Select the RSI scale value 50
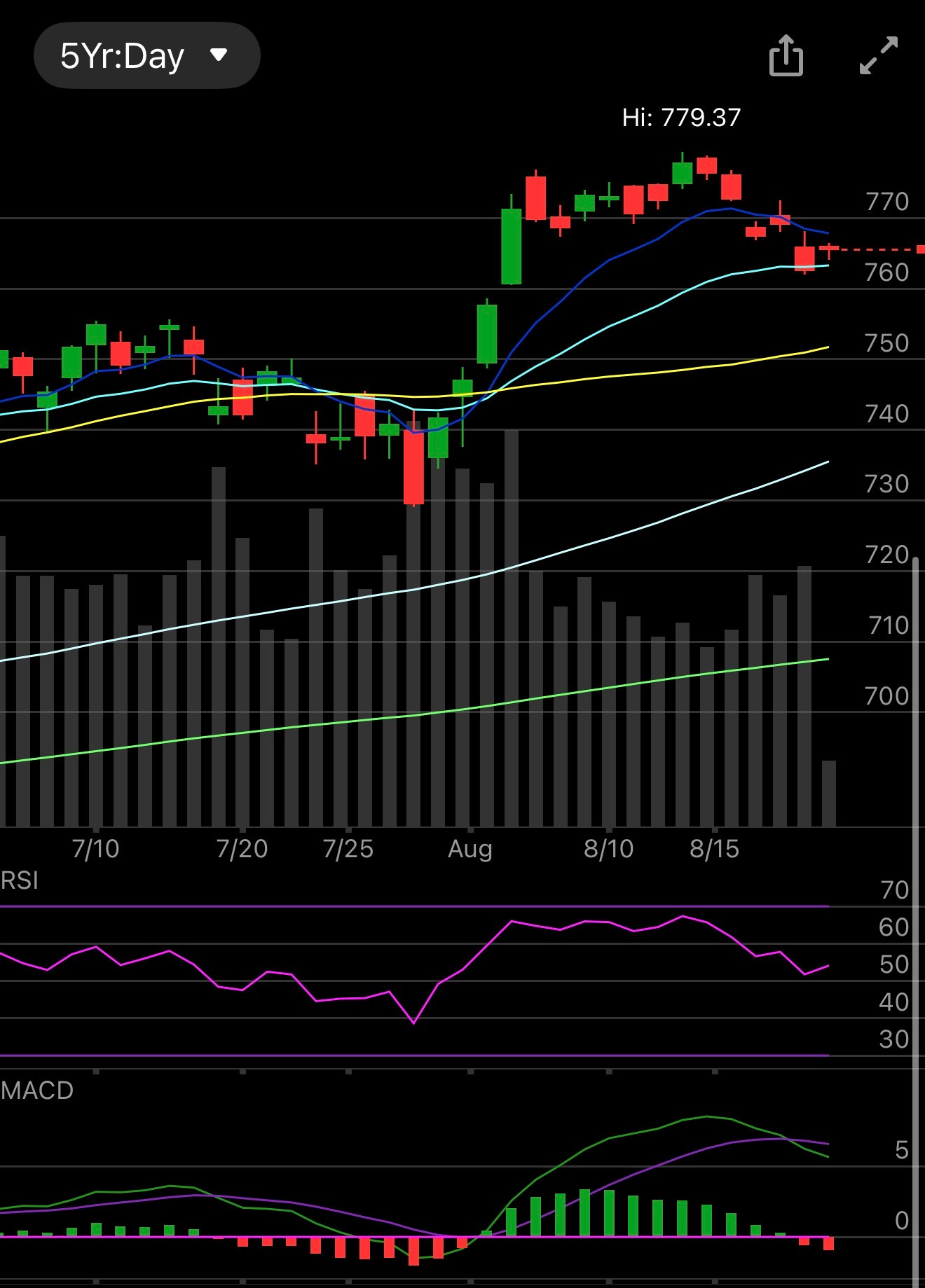This screenshot has width=925, height=1288. coord(894,964)
